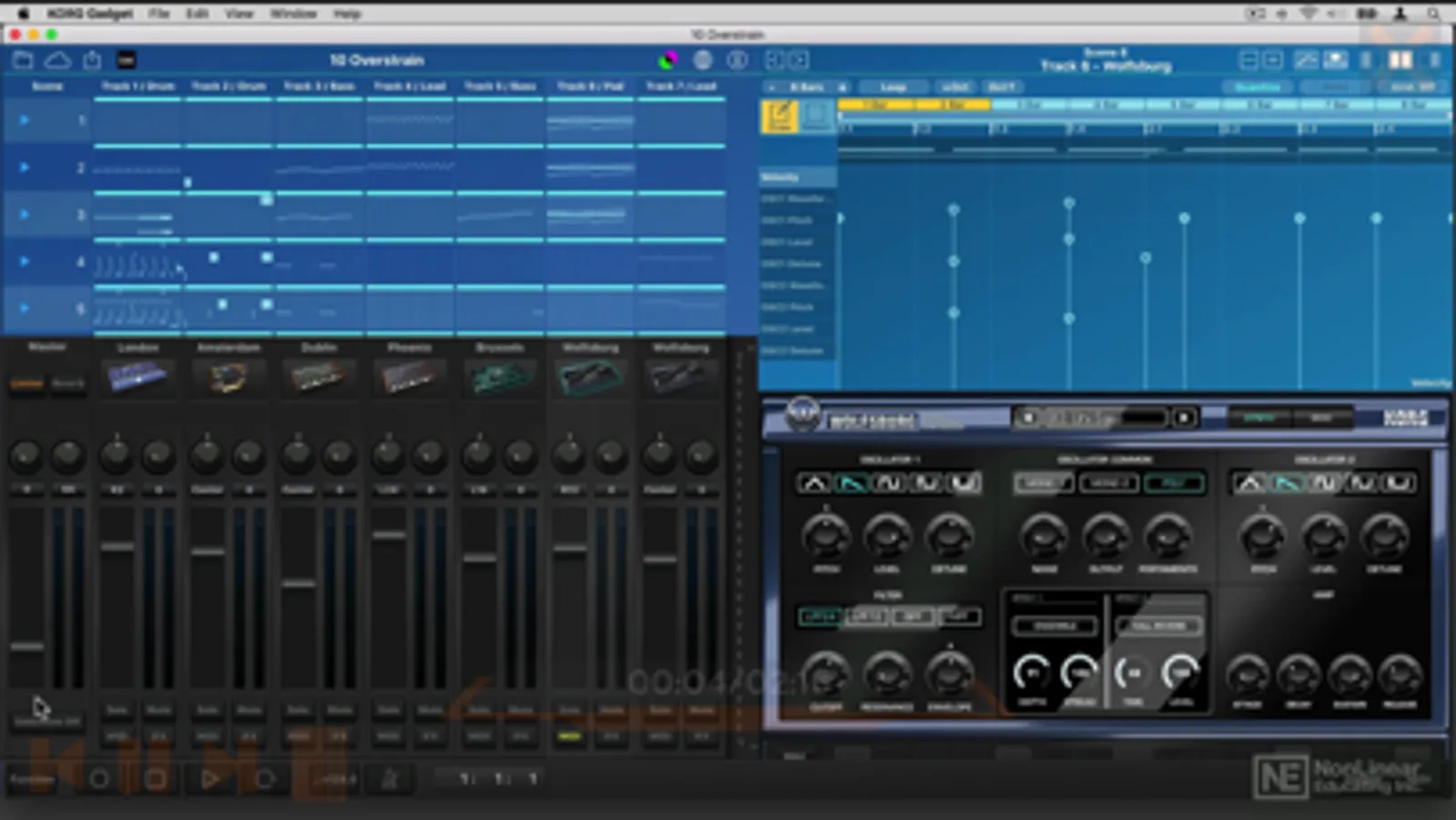Open the Apple menu
This screenshot has height=820, width=1456.
pos(23,14)
